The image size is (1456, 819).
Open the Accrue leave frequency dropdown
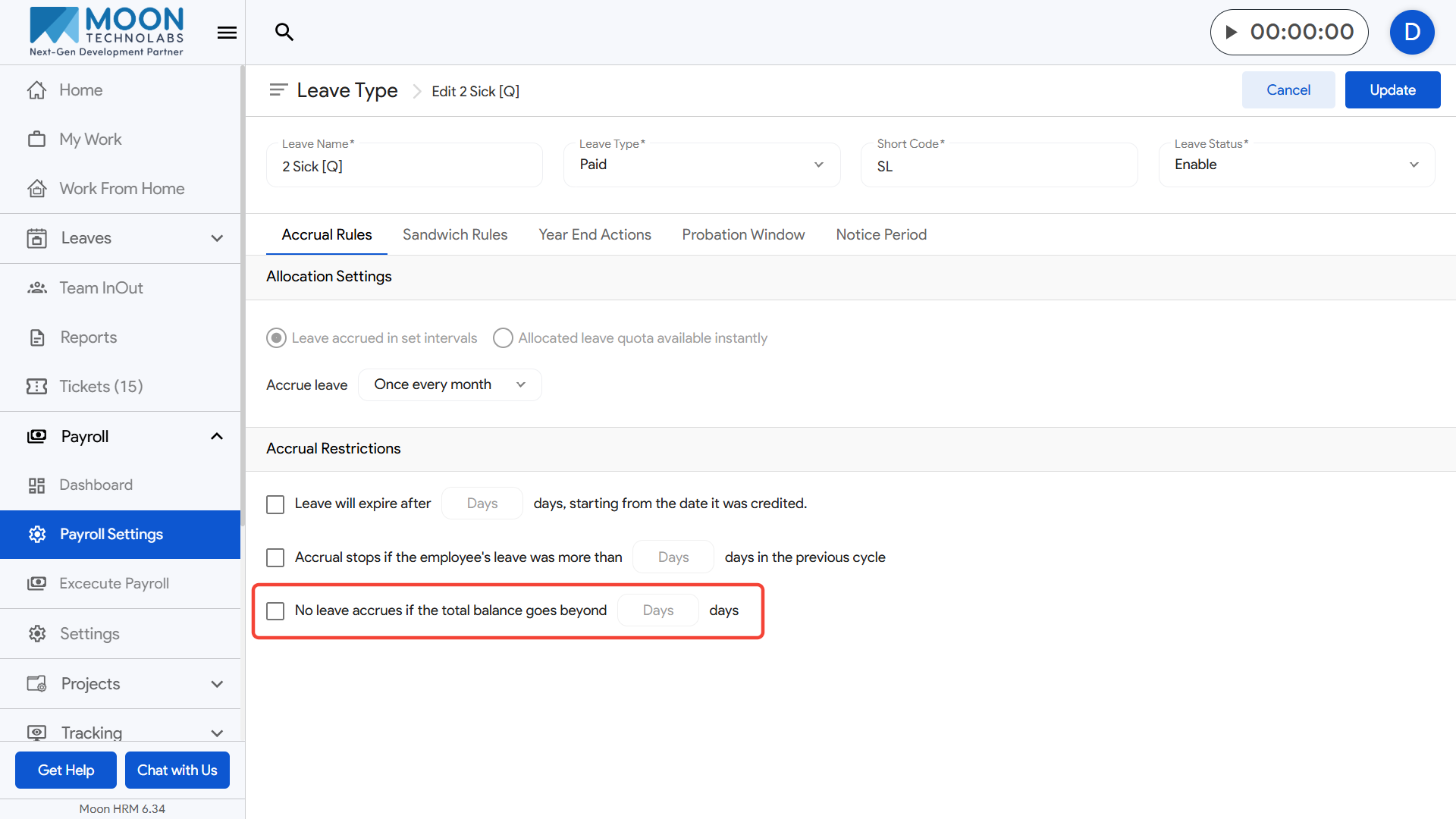[449, 384]
